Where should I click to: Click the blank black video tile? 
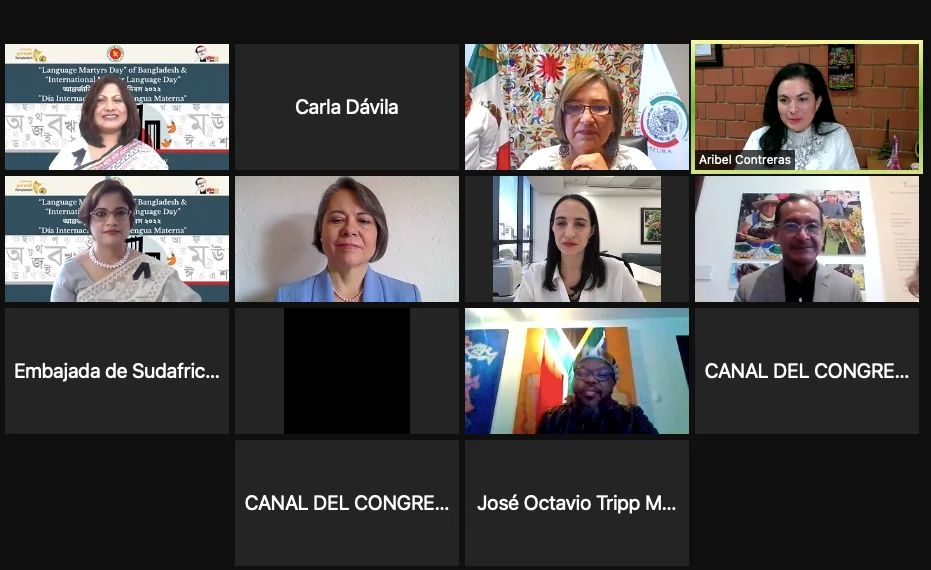[x=347, y=370]
